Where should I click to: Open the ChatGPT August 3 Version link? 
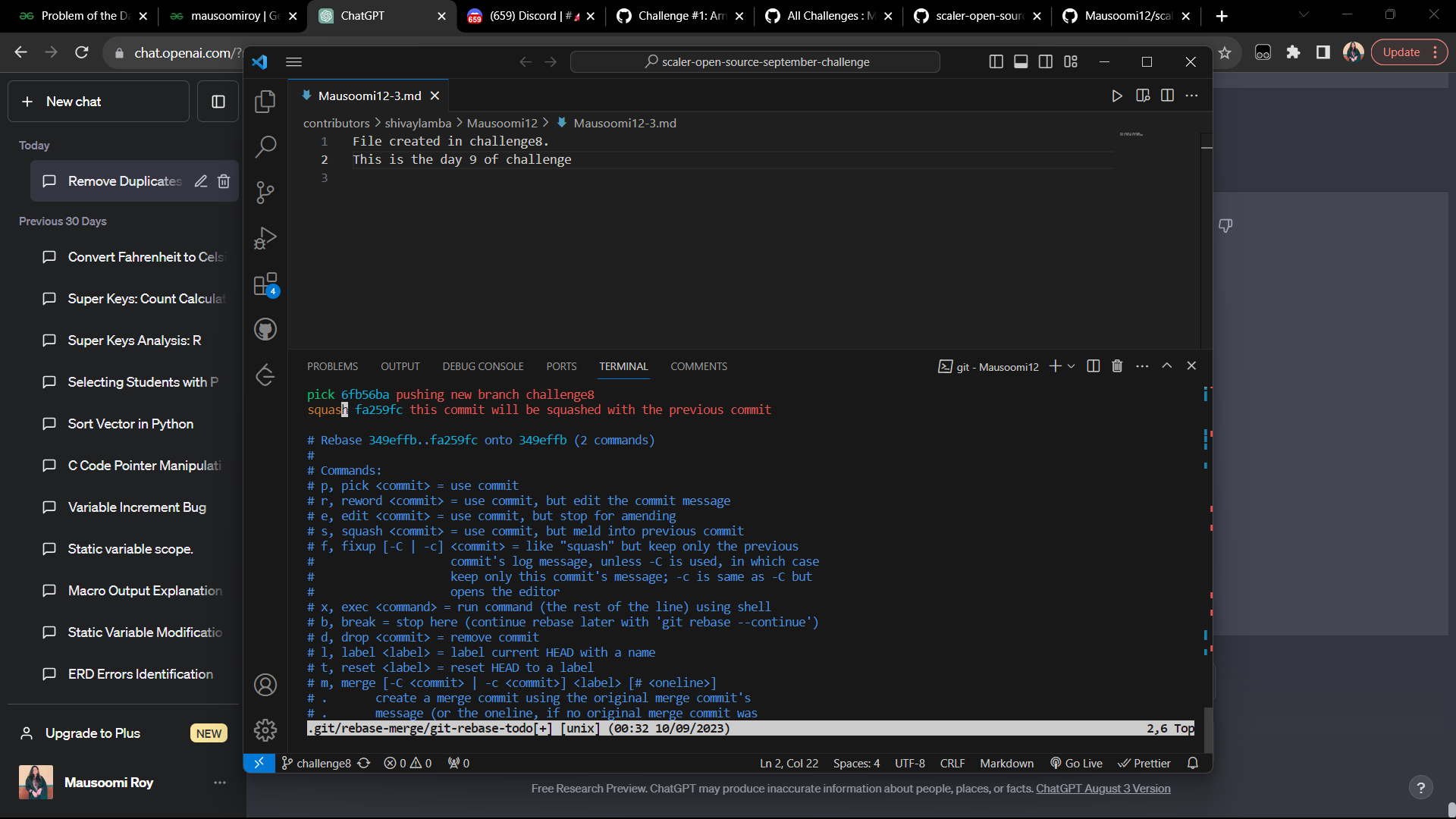[x=1103, y=789]
